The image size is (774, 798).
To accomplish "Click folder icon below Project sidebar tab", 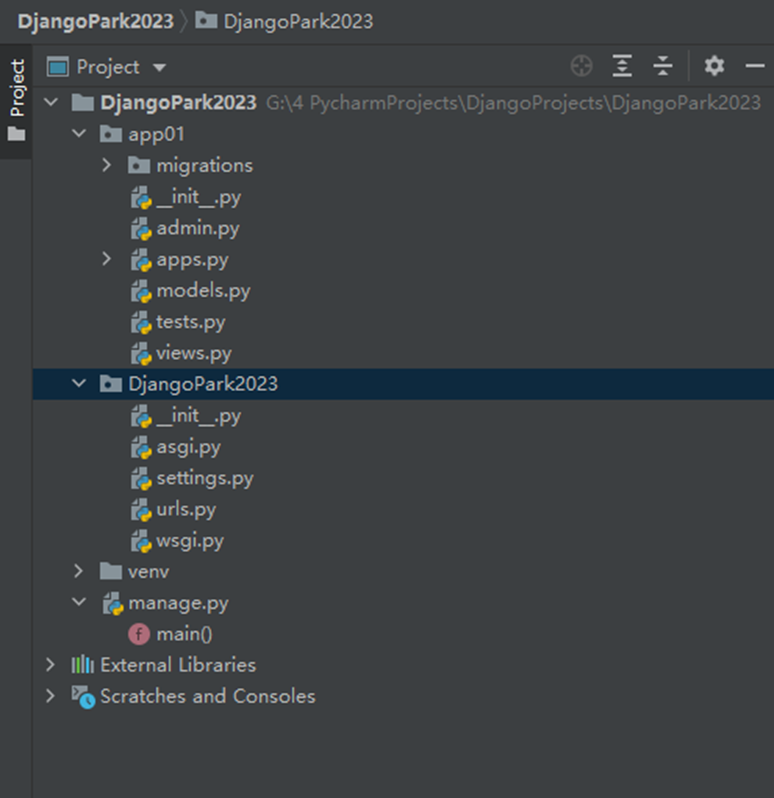I will point(16,134).
